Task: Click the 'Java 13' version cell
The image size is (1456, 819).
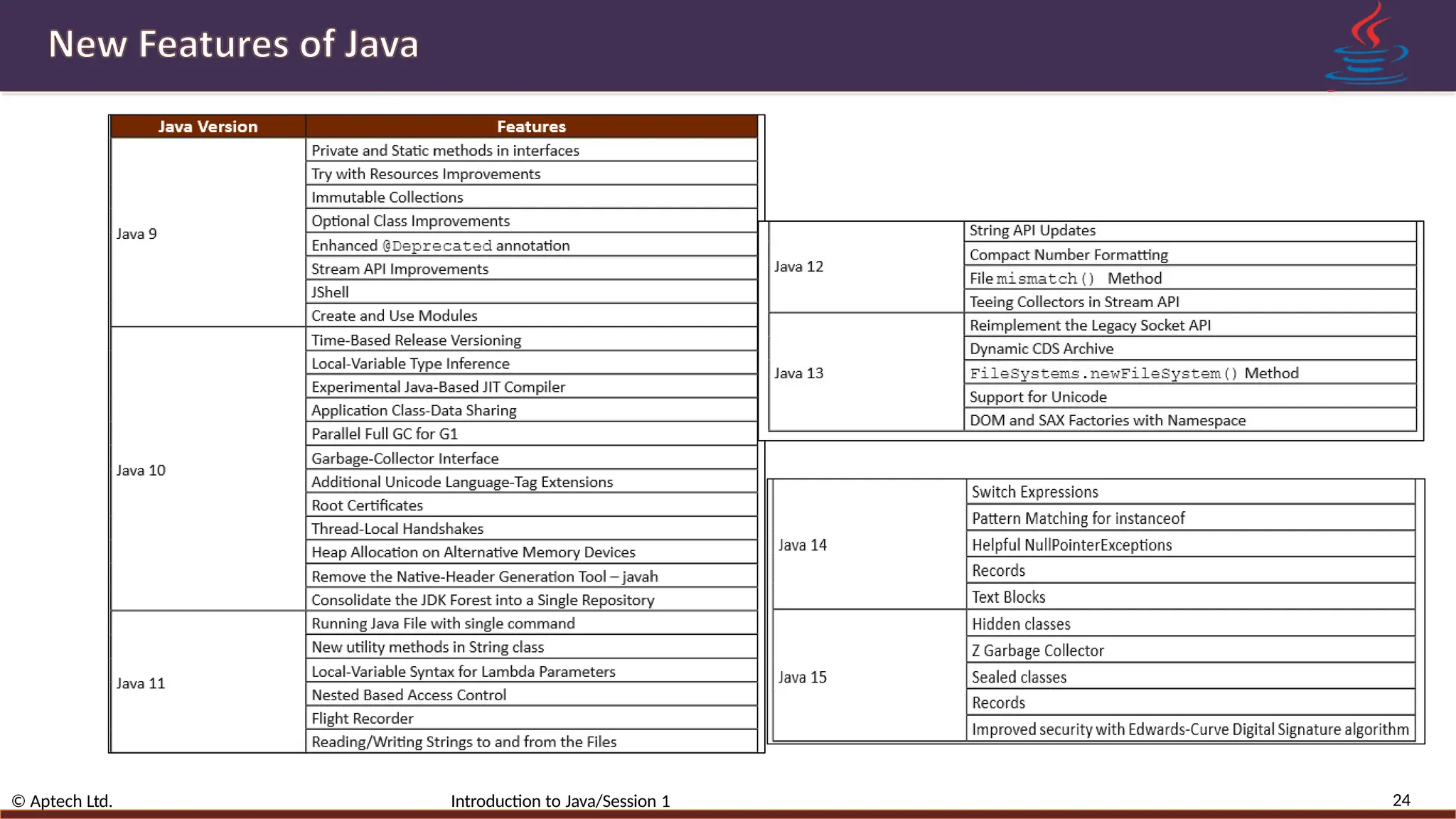Action: (x=798, y=373)
